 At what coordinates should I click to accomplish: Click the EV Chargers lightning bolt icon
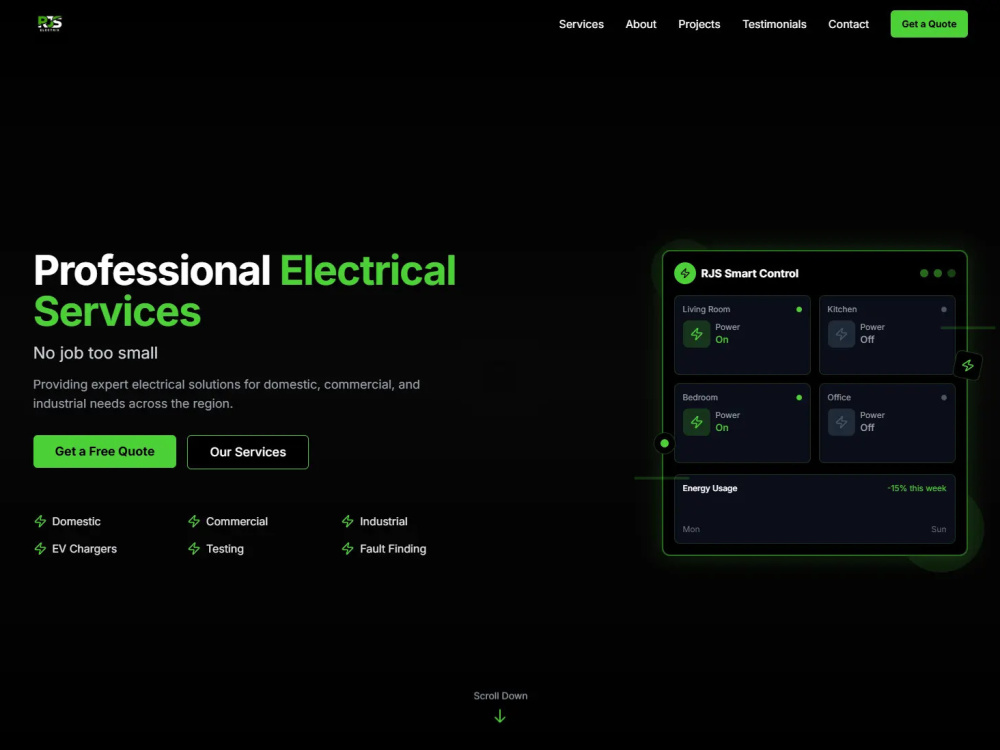[40, 549]
